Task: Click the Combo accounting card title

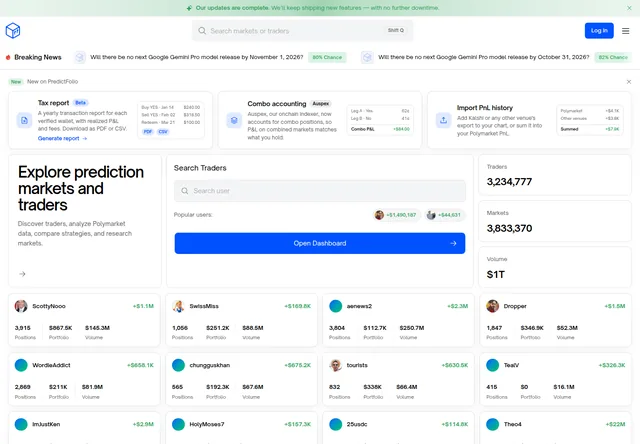Action: tap(276, 104)
